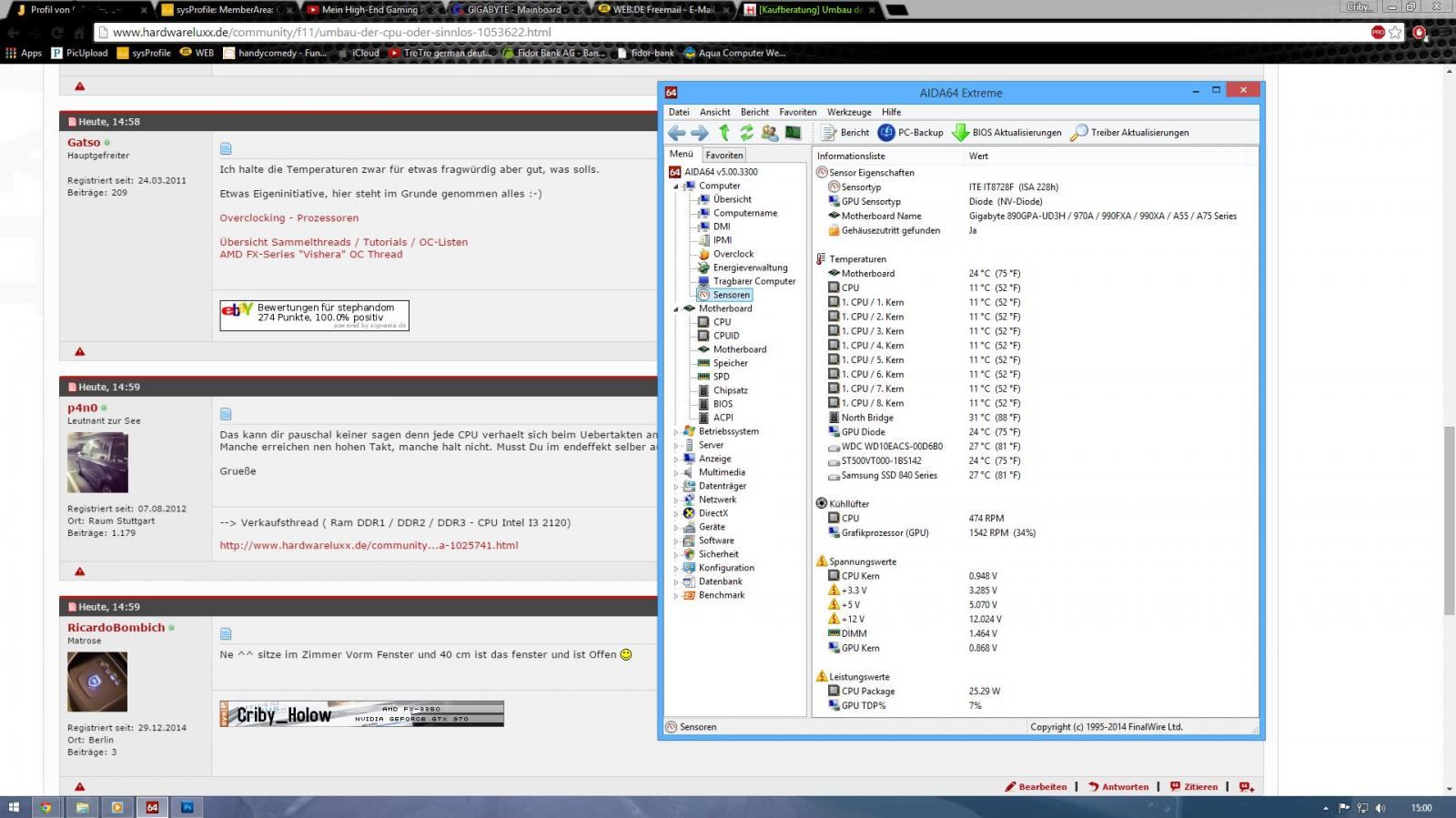This screenshot has height=818, width=1456.
Task: Select Übersicht in the Computer tree
Action: coord(732,199)
